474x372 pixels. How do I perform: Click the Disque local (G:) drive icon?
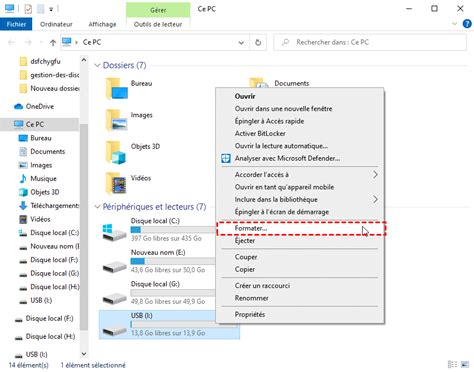tap(114, 298)
